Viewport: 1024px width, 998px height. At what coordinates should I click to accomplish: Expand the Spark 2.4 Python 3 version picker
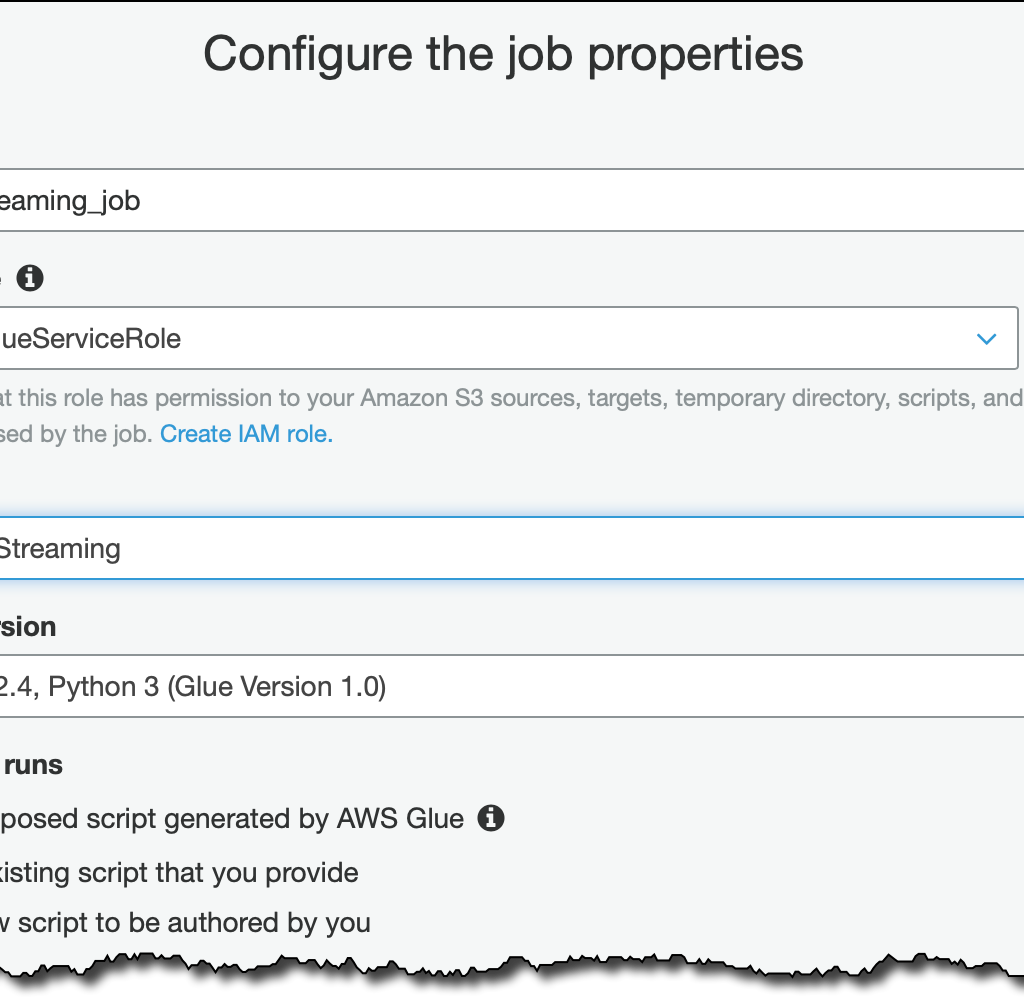pyautogui.click(x=500, y=687)
